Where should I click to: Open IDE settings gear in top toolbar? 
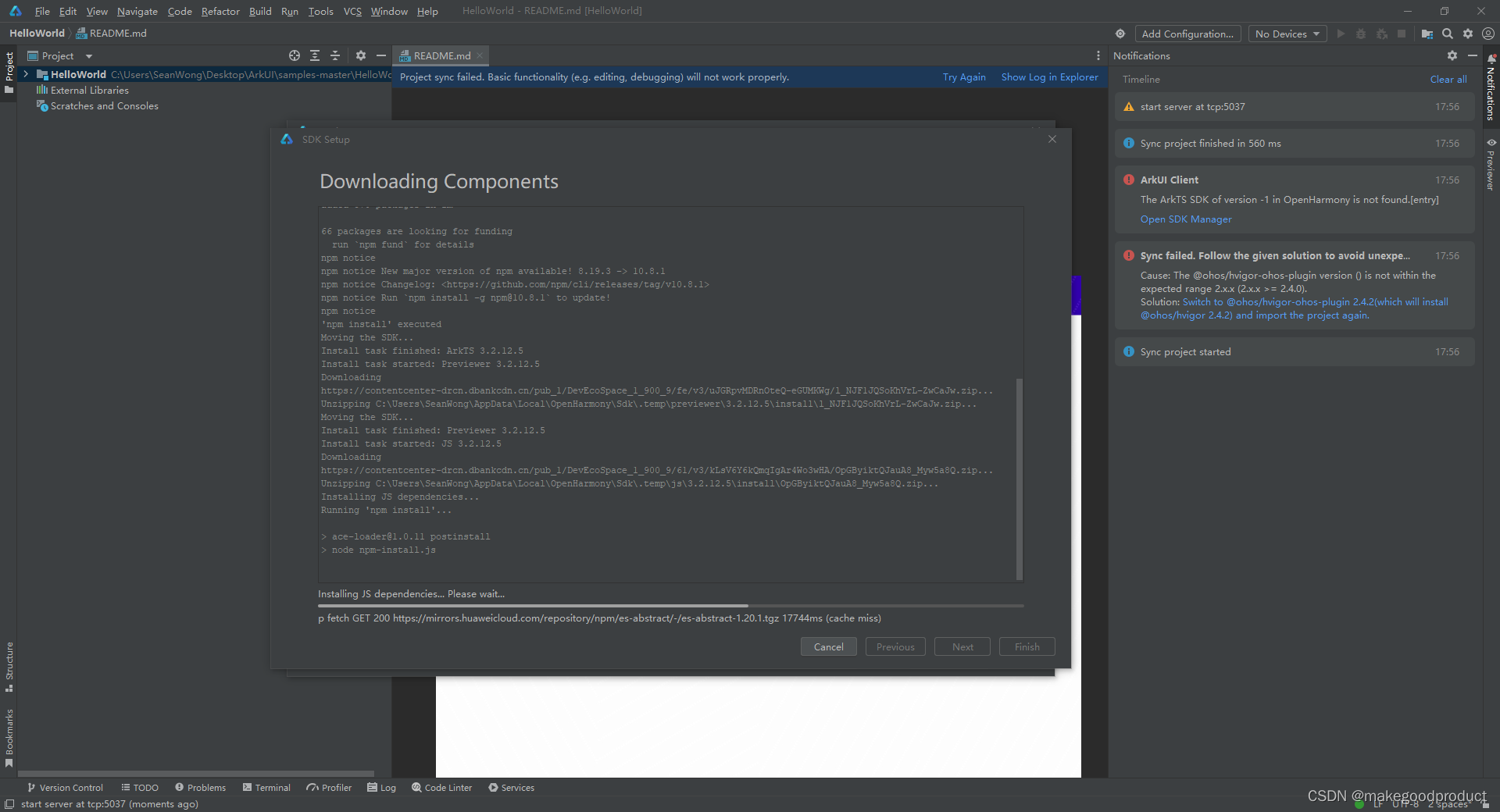pos(1468,34)
